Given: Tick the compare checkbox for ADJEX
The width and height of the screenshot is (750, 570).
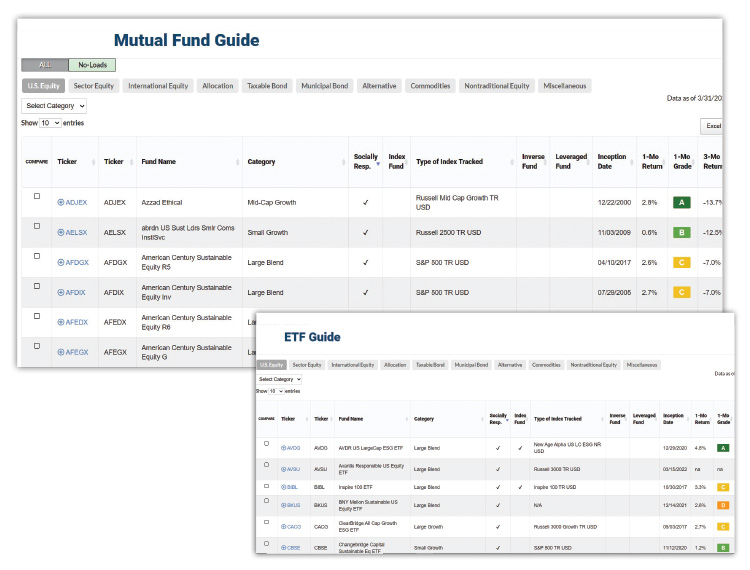Looking at the screenshot, I should tap(37, 196).
